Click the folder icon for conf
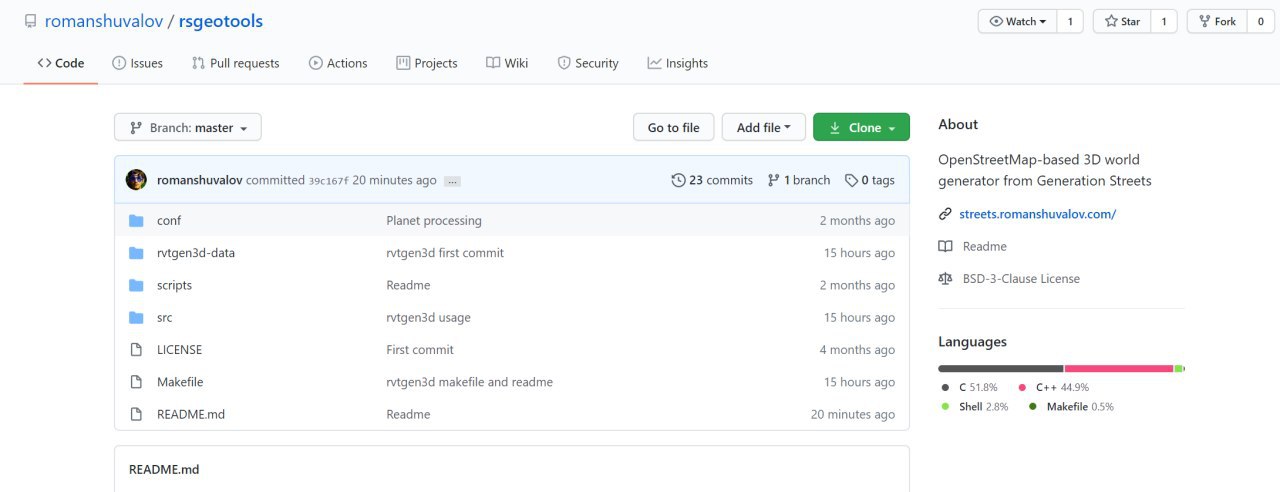The height and width of the screenshot is (492, 1280). (136, 220)
